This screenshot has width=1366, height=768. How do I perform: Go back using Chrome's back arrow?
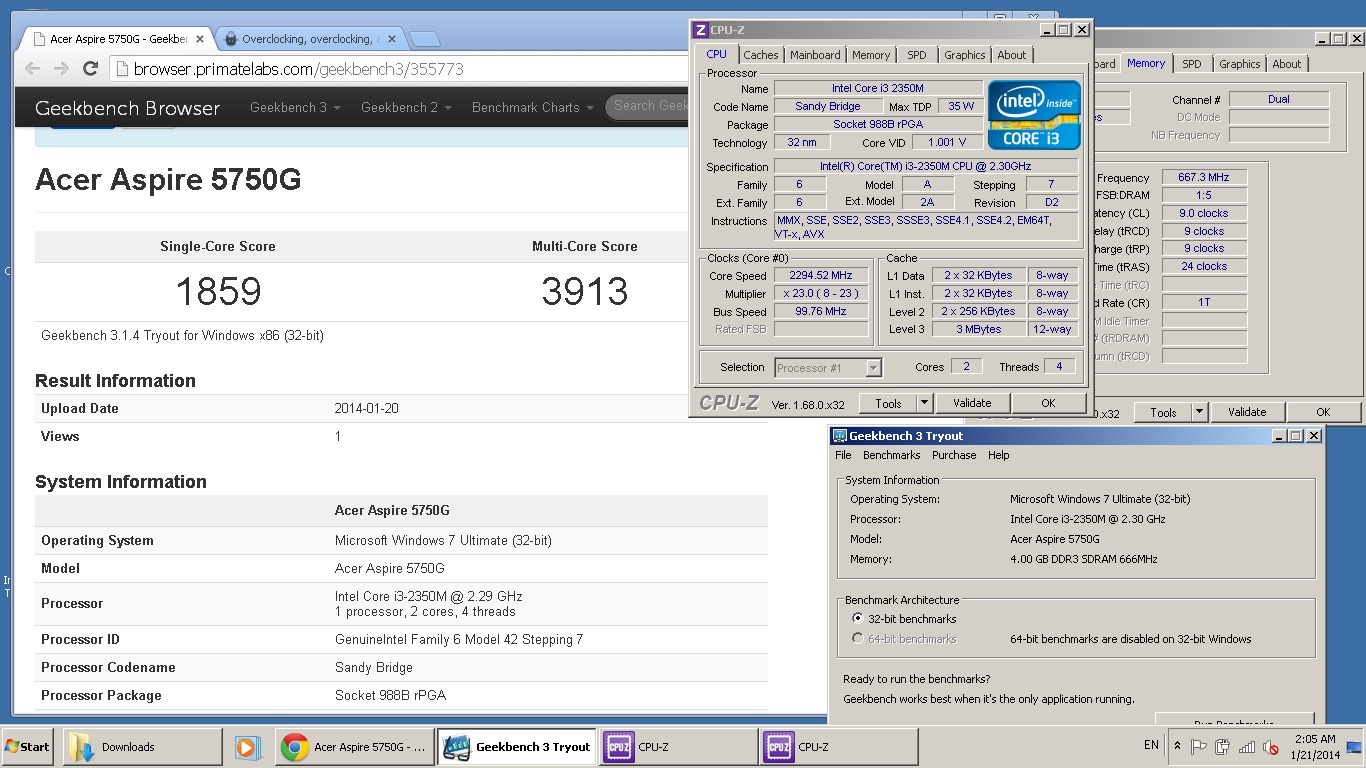click(x=32, y=69)
